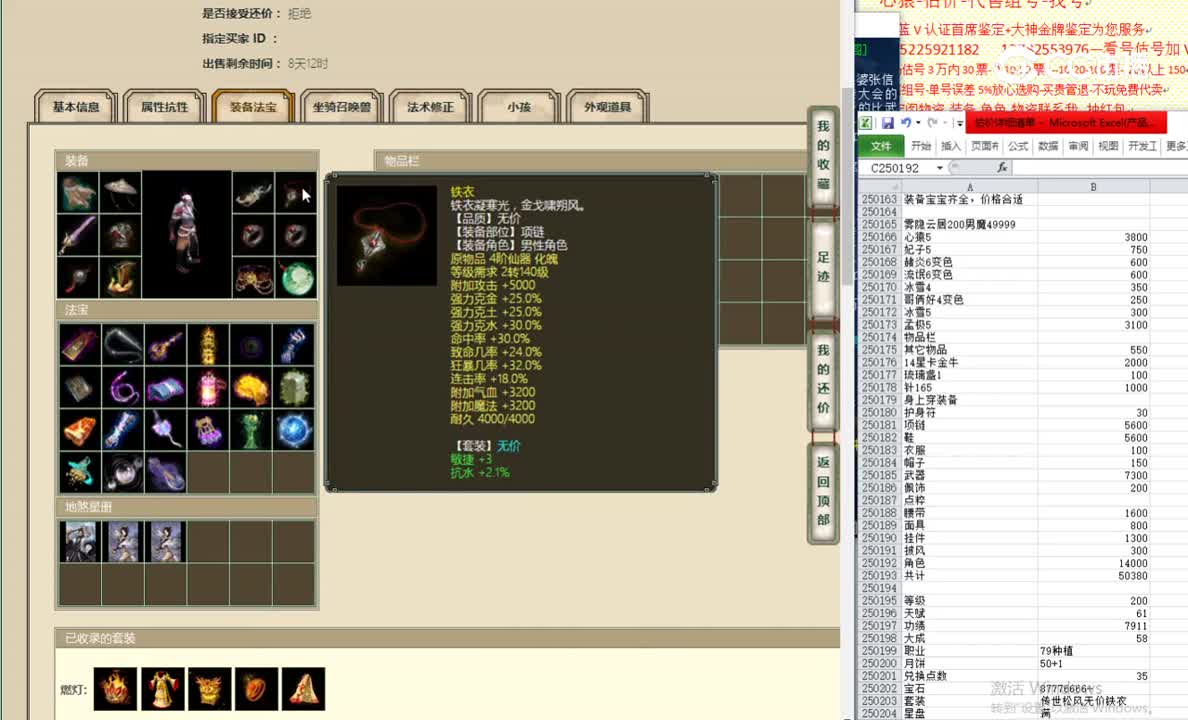Image resolution: width=1188 pixels, height=720 pixels.
Task: Click the Excel formula bar input
Action: tap(1099, 167)
